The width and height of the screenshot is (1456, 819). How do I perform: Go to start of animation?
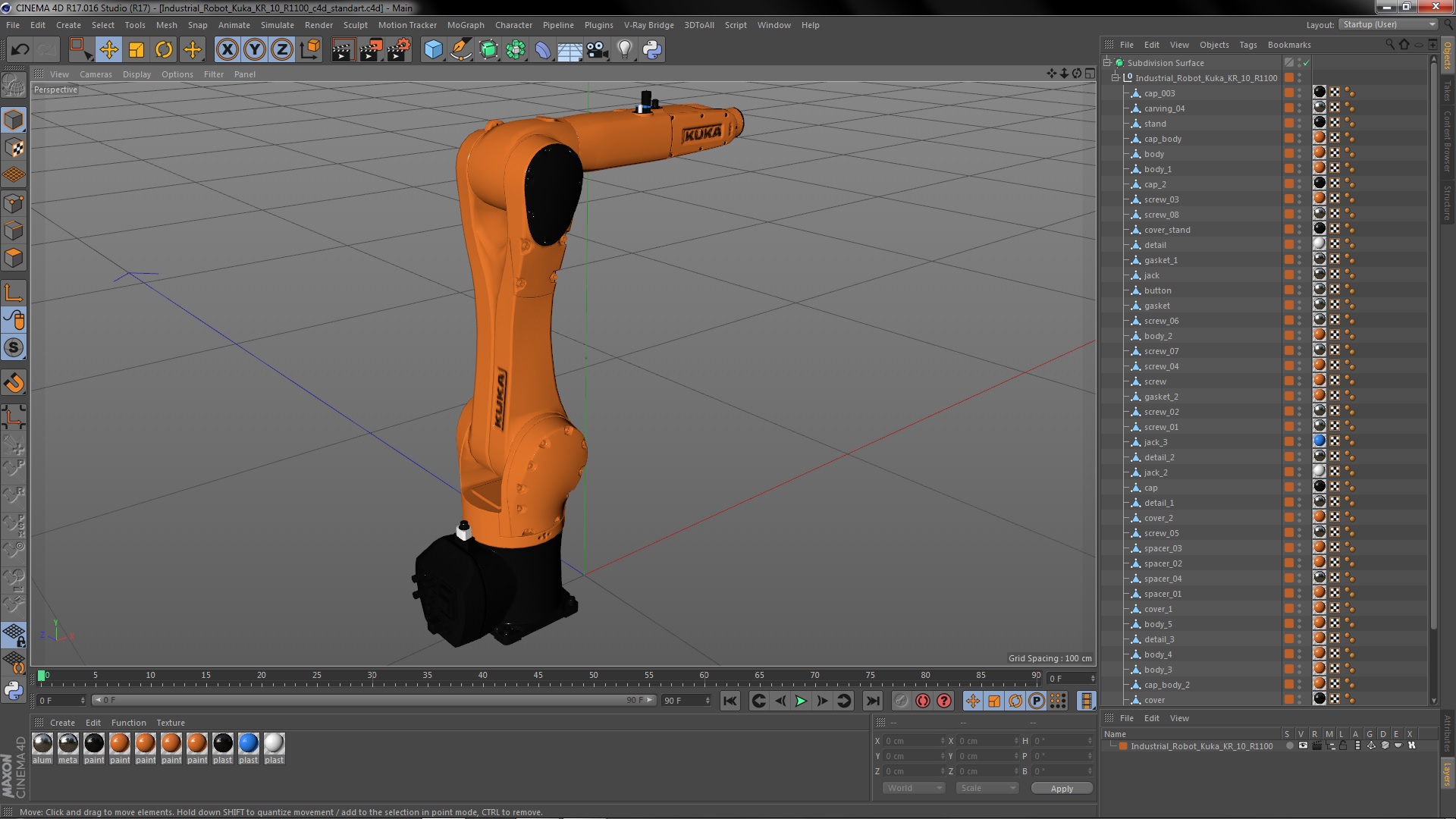coord(730,701)
